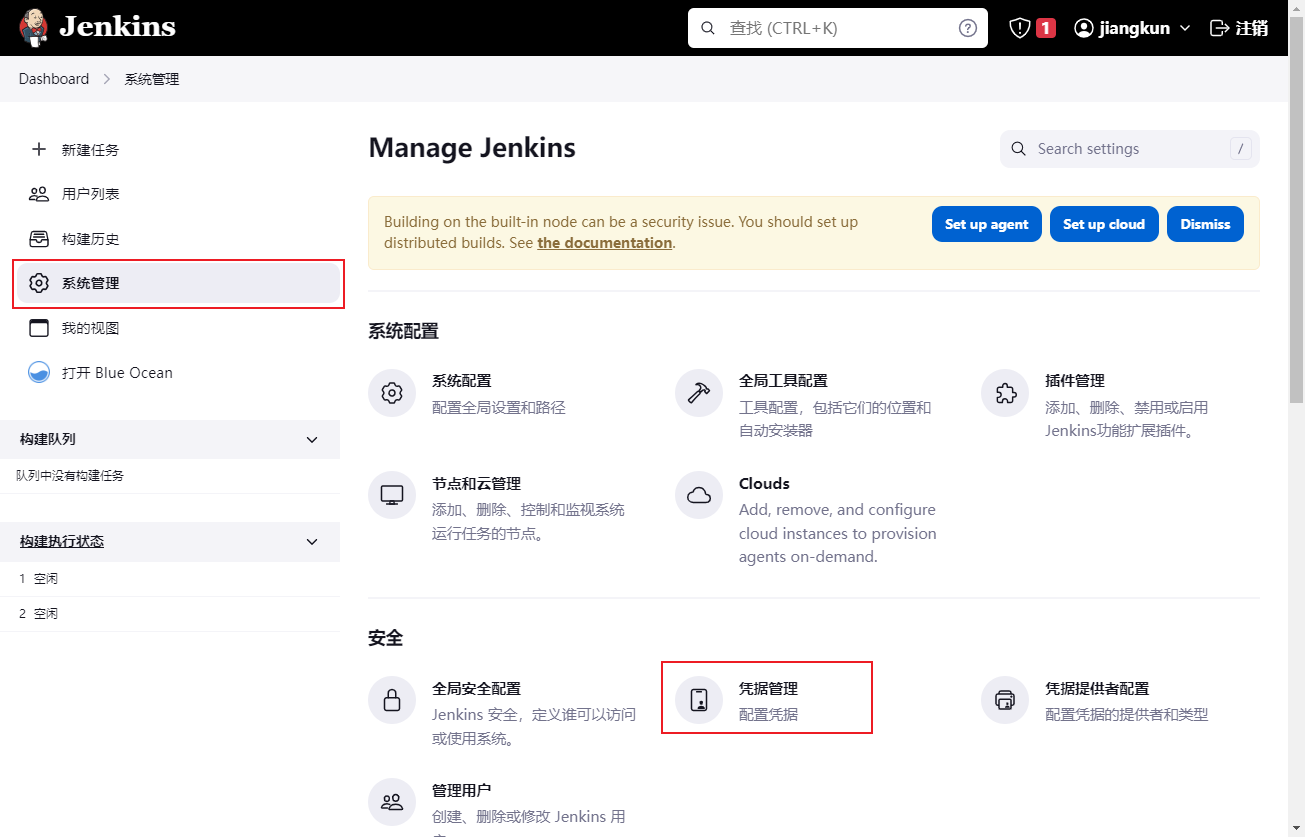The image size is (1305, 837).
Task: Click the Blue Ocean wave icon
Action: (39, 373)
